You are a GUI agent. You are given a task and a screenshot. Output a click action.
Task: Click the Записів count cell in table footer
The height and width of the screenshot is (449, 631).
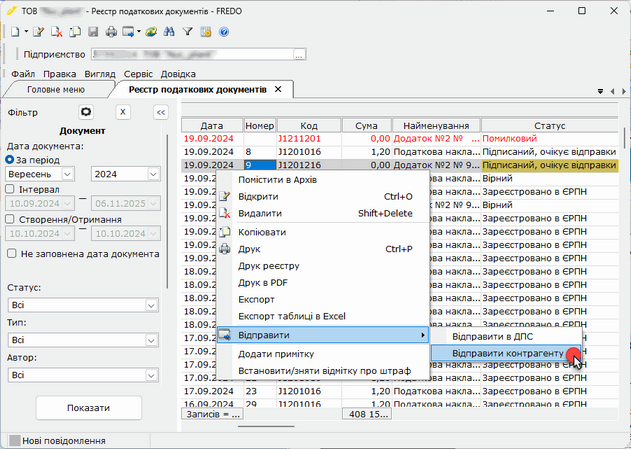tap(212, 414)
